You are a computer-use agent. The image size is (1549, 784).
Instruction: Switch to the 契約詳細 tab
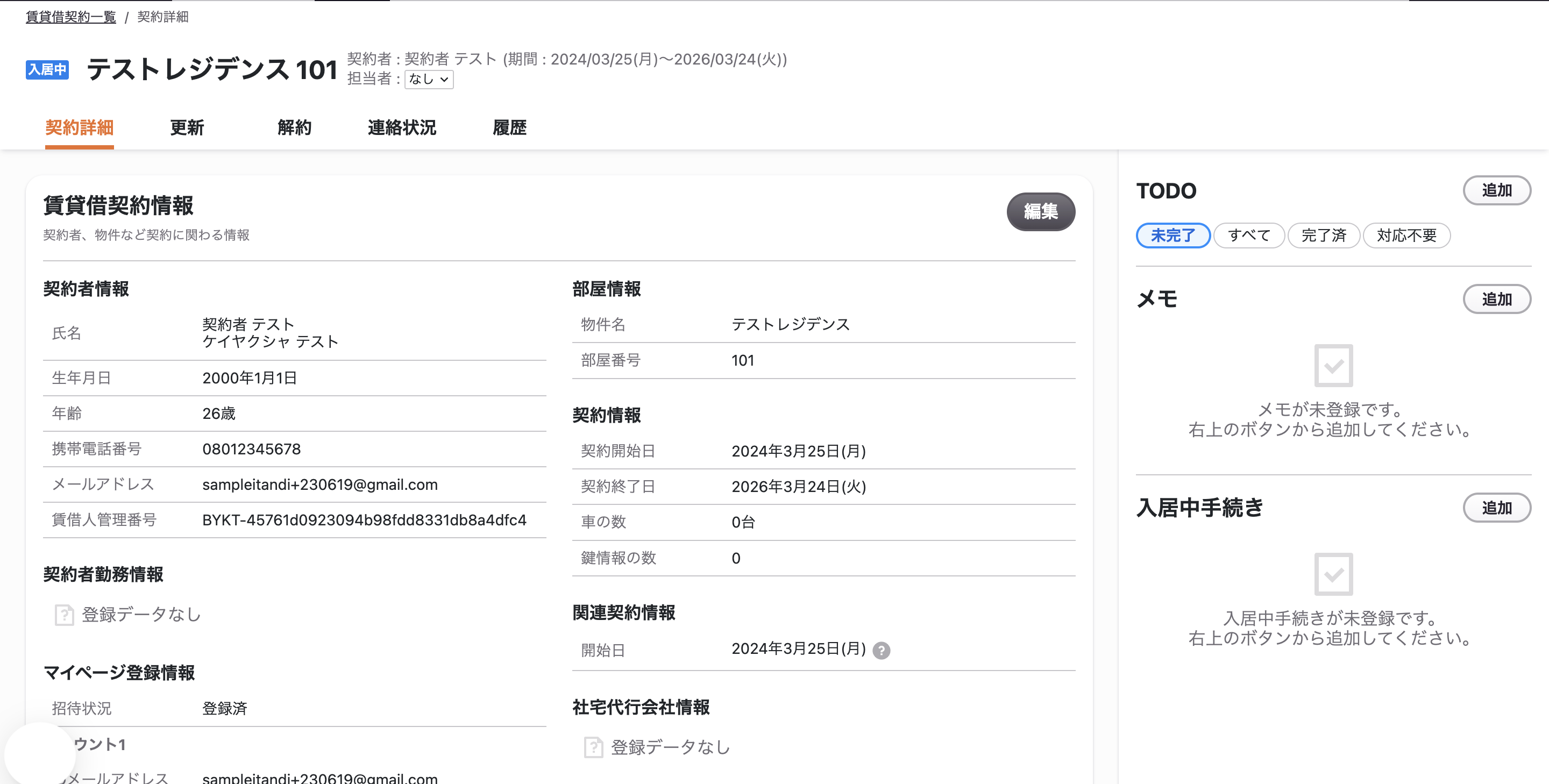[80, 127]
